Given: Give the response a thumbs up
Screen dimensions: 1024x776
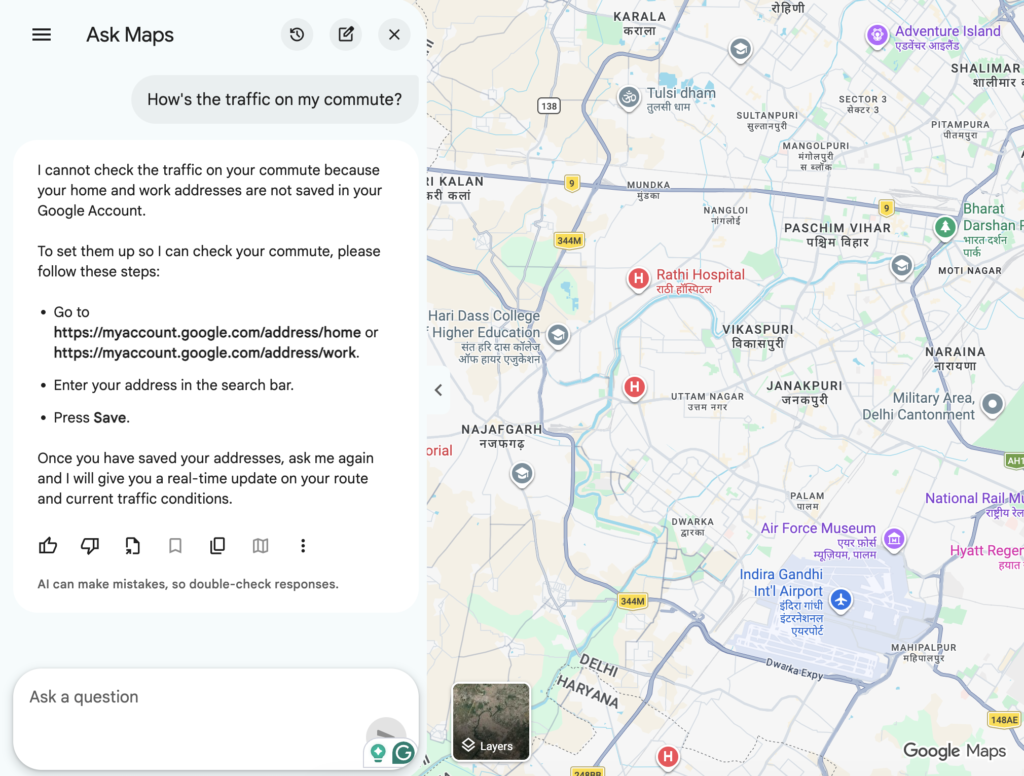Looking at the screenshot, I should click(48, 545).
